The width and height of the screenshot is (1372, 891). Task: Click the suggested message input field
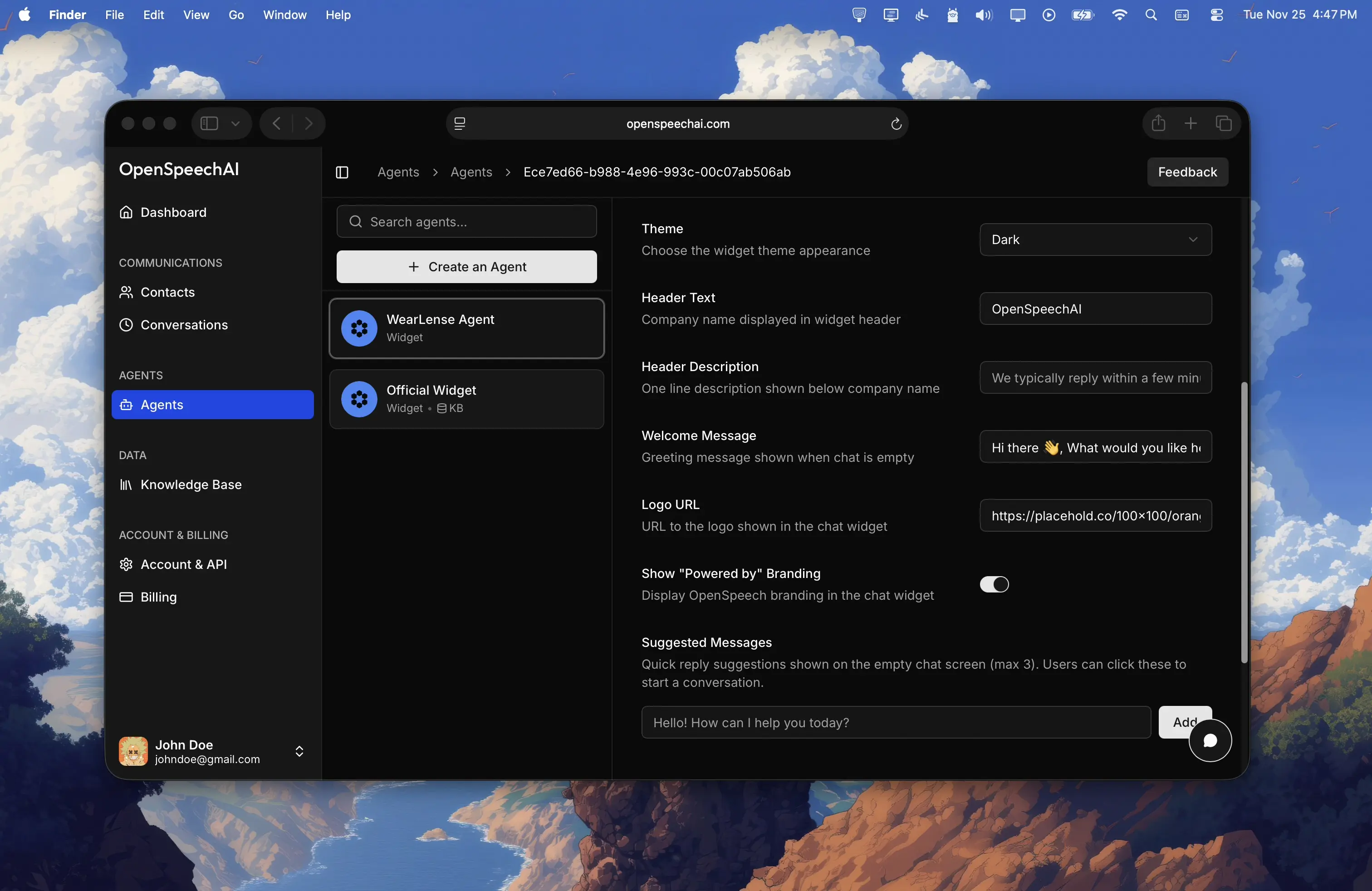coord(896,722)
